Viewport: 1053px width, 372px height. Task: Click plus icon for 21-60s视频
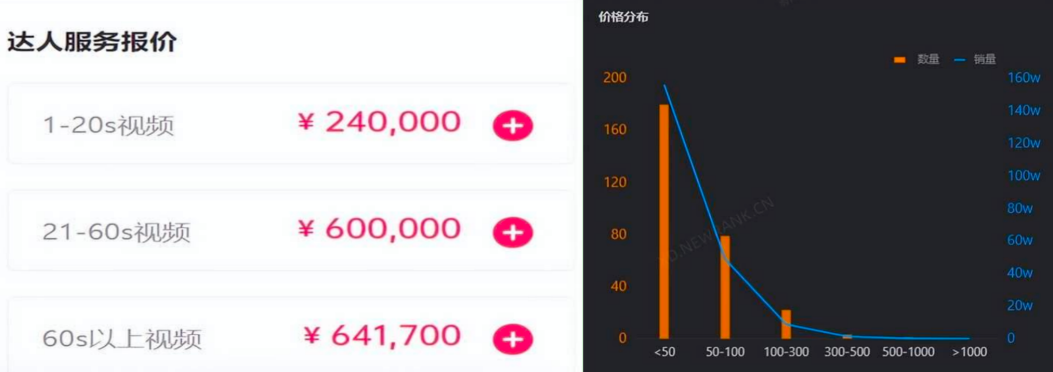513,232
